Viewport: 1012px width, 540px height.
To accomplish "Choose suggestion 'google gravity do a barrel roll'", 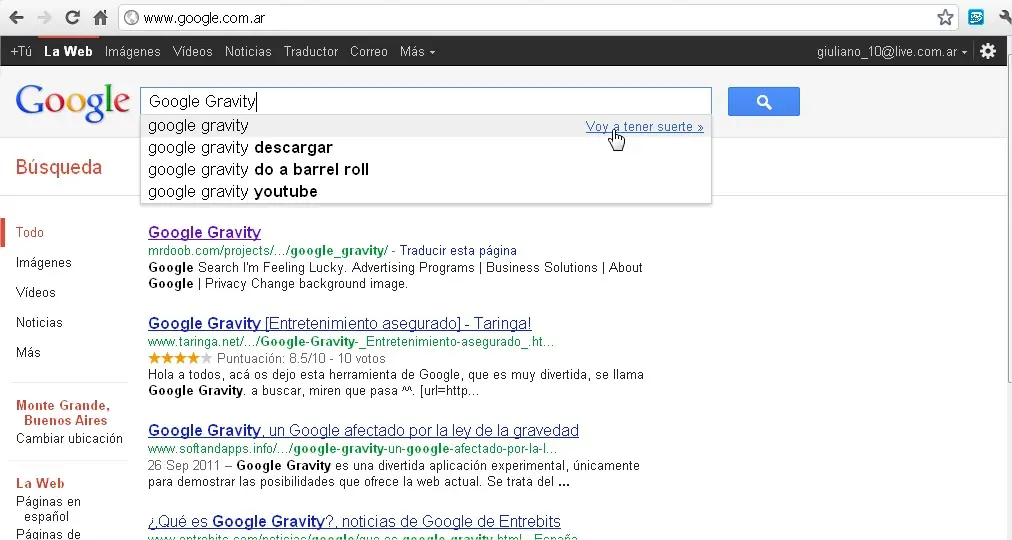I will coord(426,170).
